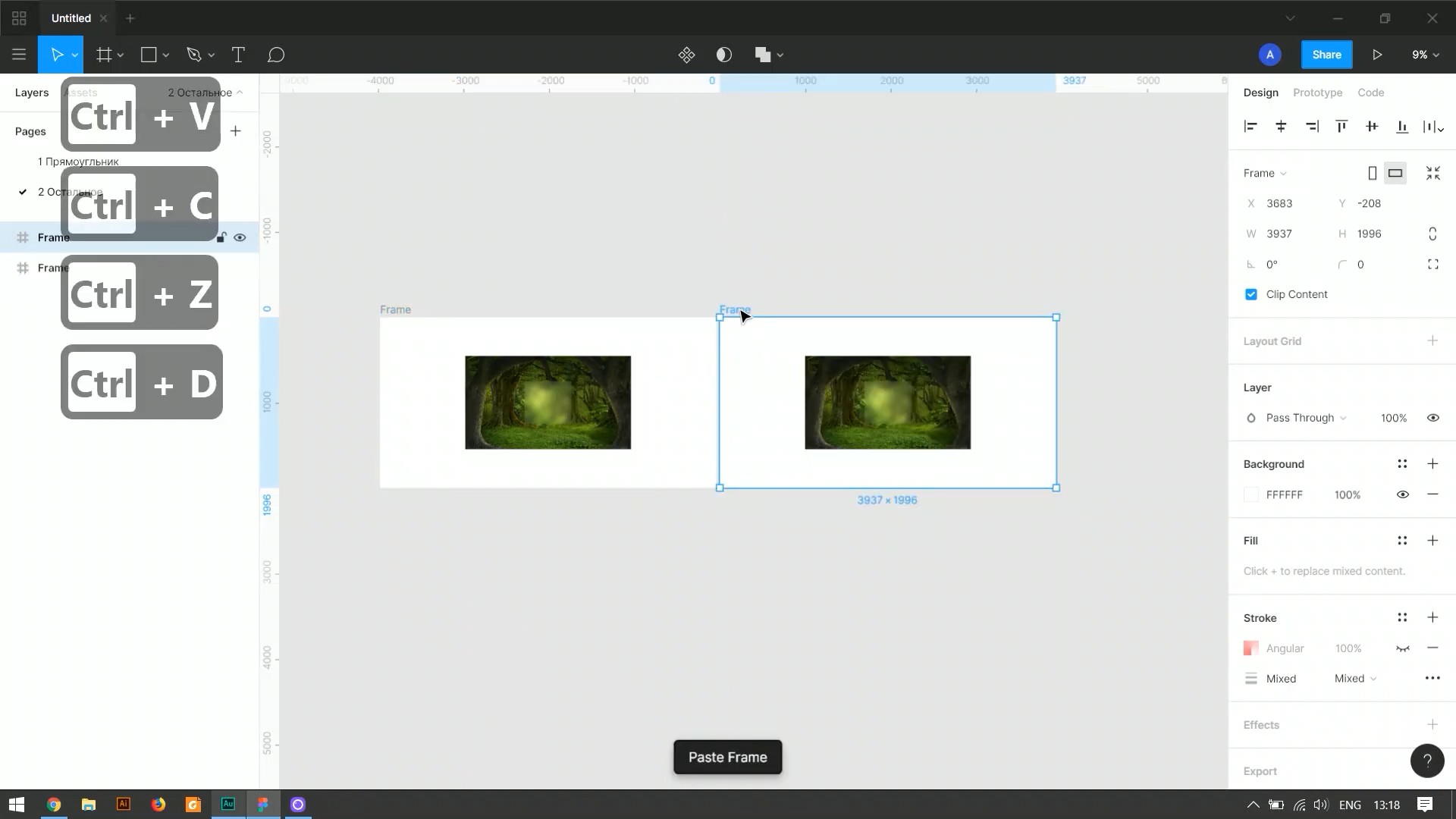Open boolean operations dropdown arrow
Screen dimensions: 1456x819
pyautogui.click(x=780, y=55)
